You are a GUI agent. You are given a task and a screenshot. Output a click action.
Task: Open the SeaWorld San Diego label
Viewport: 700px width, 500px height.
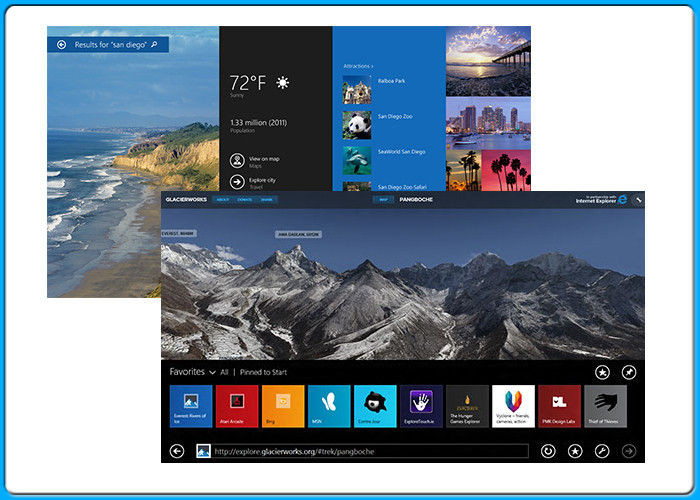401,152
